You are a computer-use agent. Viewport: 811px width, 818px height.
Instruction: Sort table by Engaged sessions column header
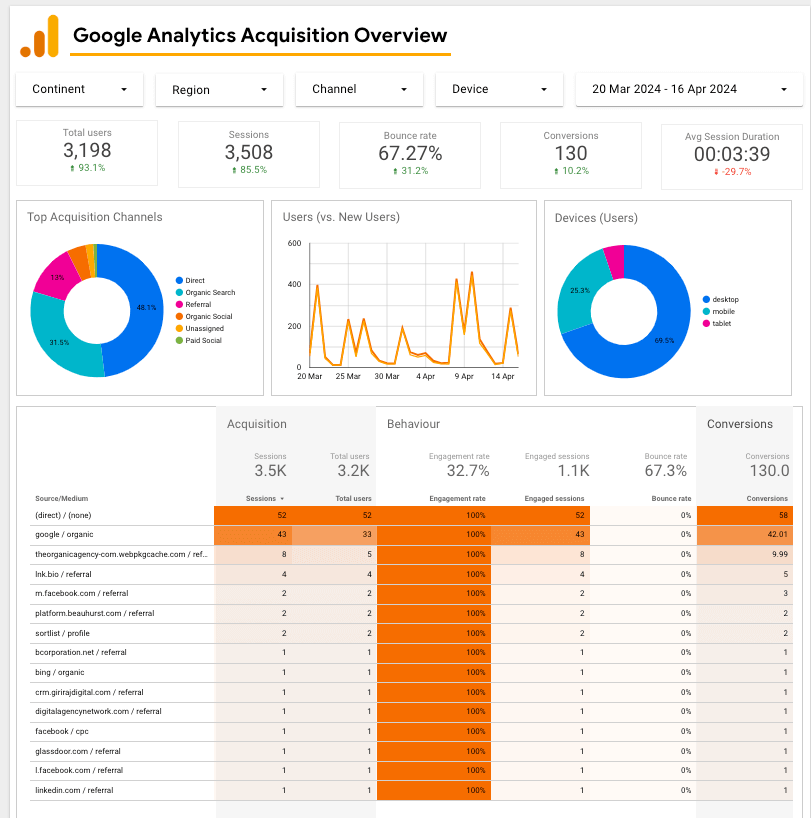point(554,499)
